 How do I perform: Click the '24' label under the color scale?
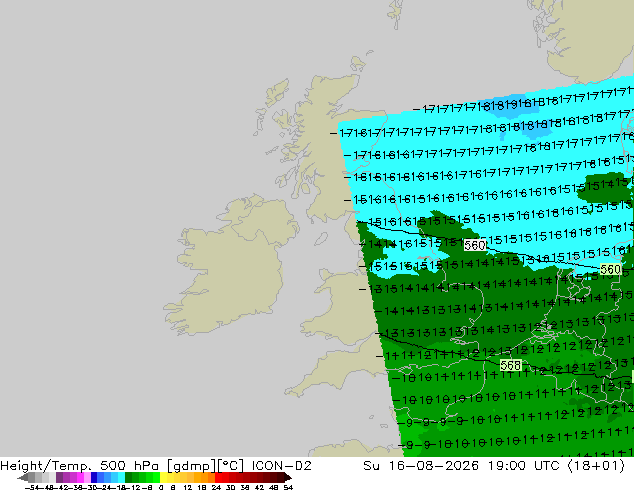(x=216, y=487)
